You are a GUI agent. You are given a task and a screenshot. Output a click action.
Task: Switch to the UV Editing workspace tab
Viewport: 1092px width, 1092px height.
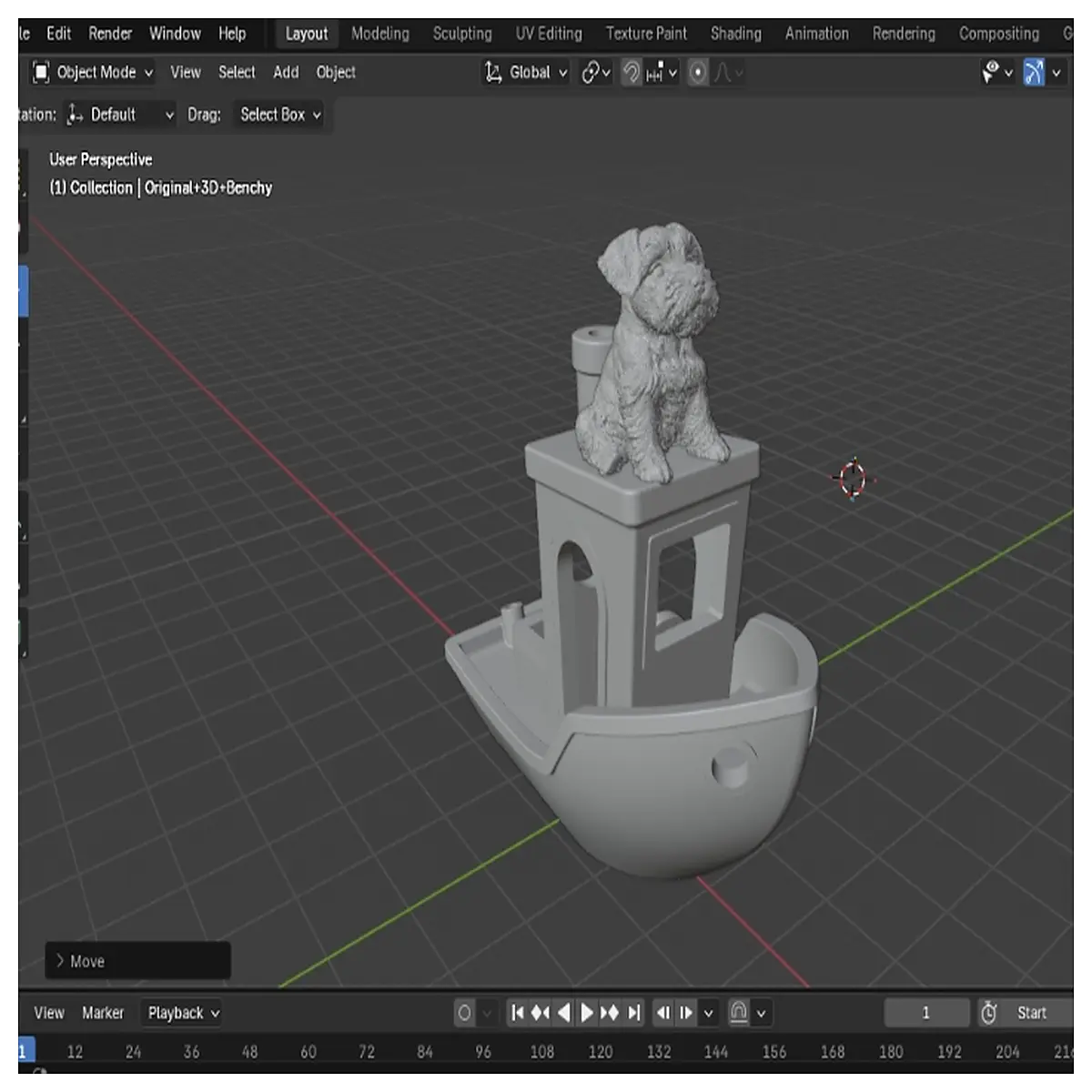point(549,34)
